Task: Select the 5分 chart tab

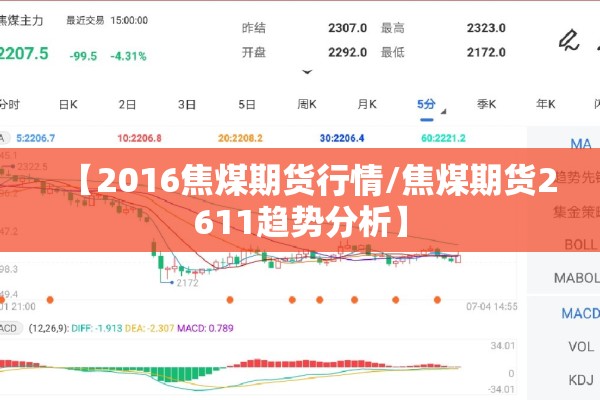Action: click(426, 104)
